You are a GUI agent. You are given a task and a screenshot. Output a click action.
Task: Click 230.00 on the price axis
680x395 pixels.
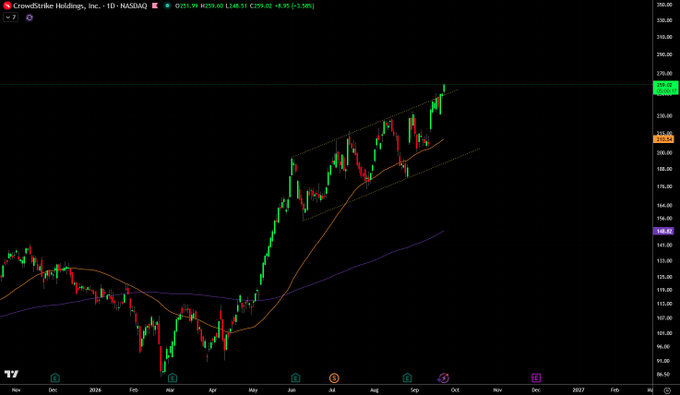tap(664, 116)
